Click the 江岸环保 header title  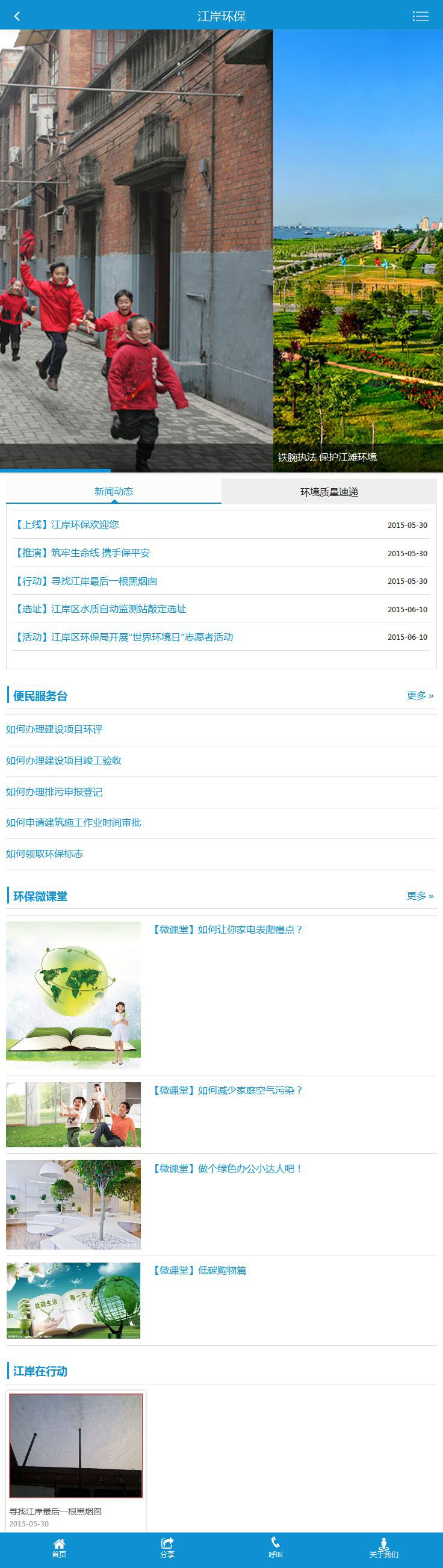[221, 16]
